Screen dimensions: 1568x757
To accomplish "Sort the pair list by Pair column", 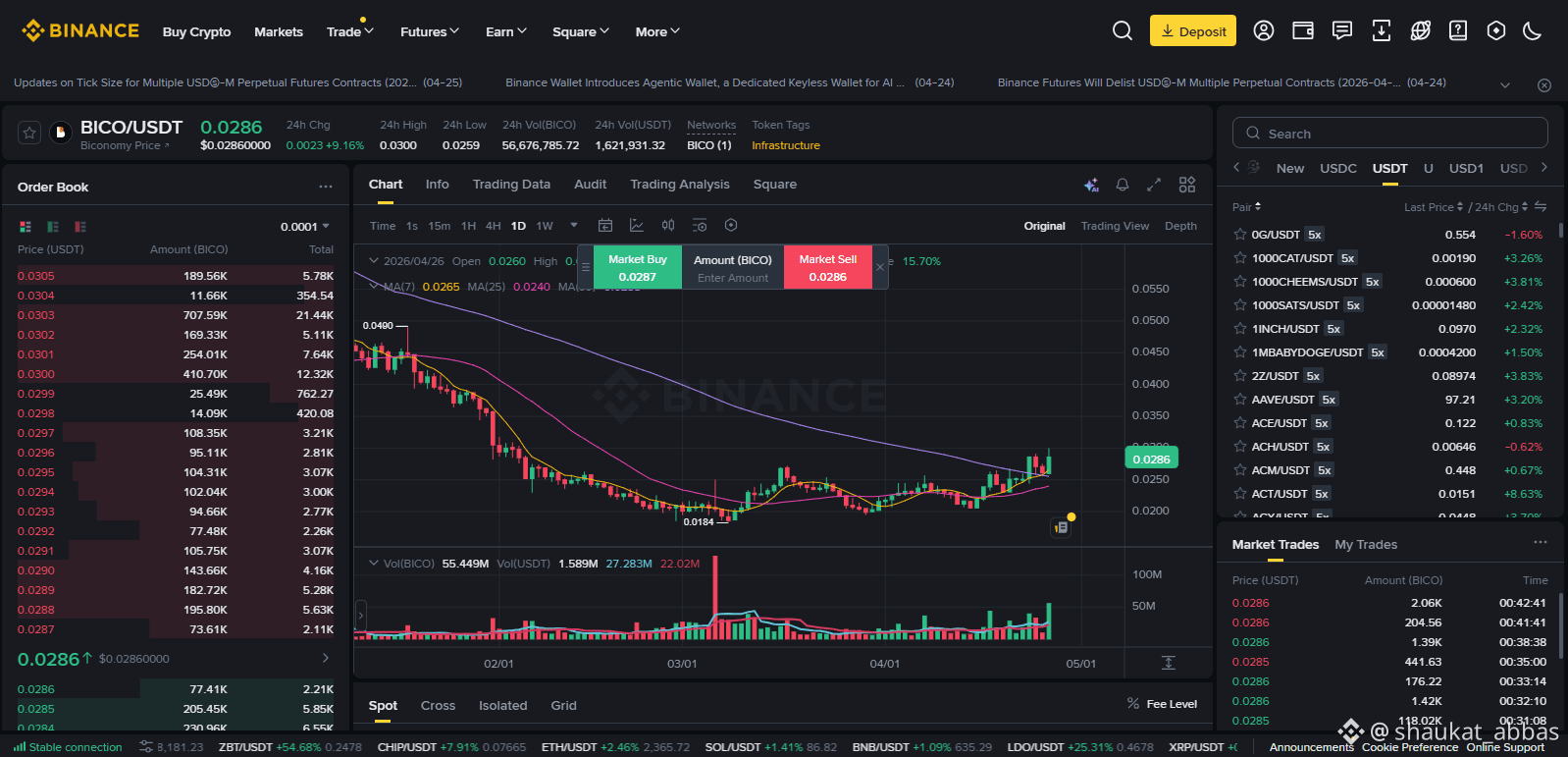I will [1247, 207].
